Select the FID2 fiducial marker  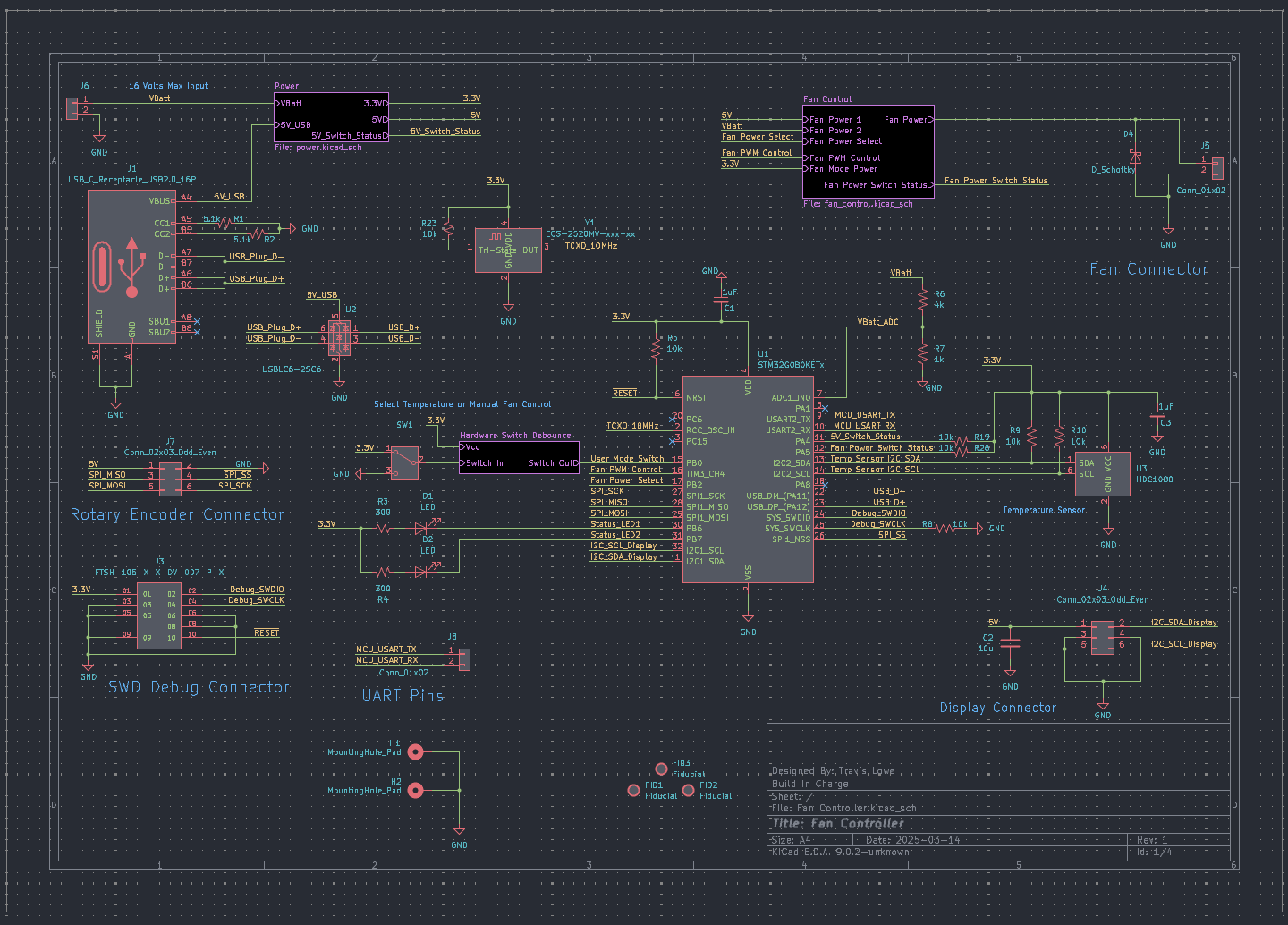[x=688, y=791]
